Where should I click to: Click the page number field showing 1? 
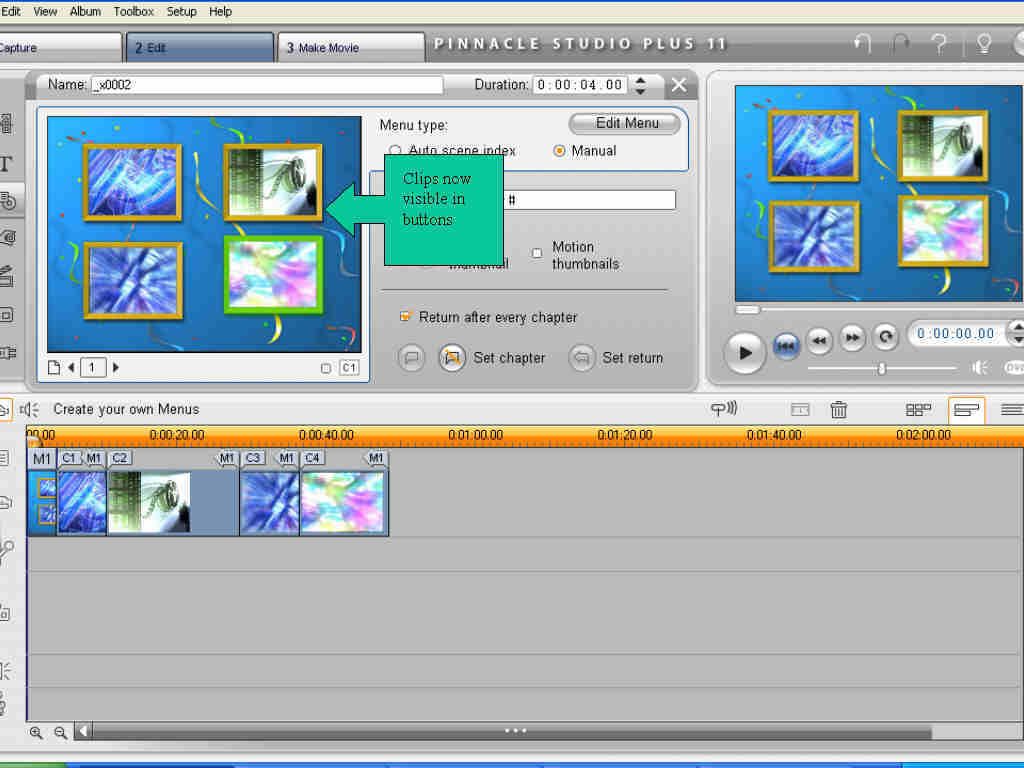[93, 368]
